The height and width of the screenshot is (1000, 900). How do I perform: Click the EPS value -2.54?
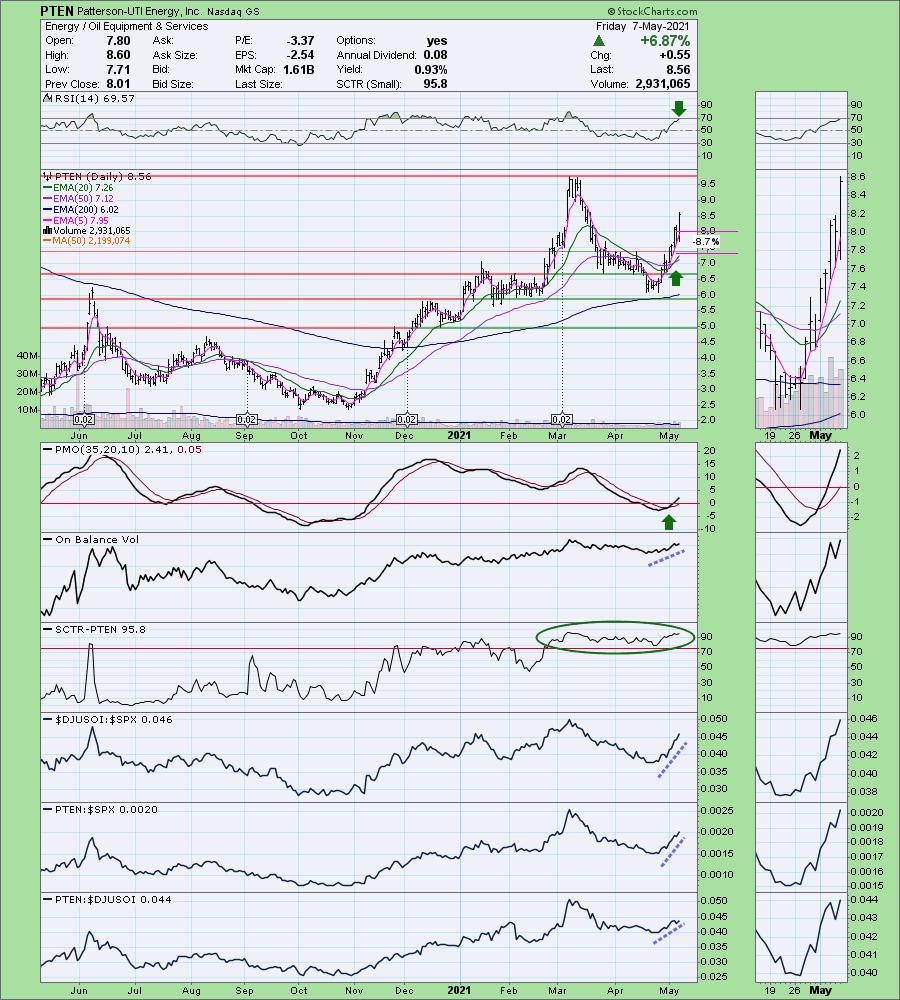click(300, 55)
